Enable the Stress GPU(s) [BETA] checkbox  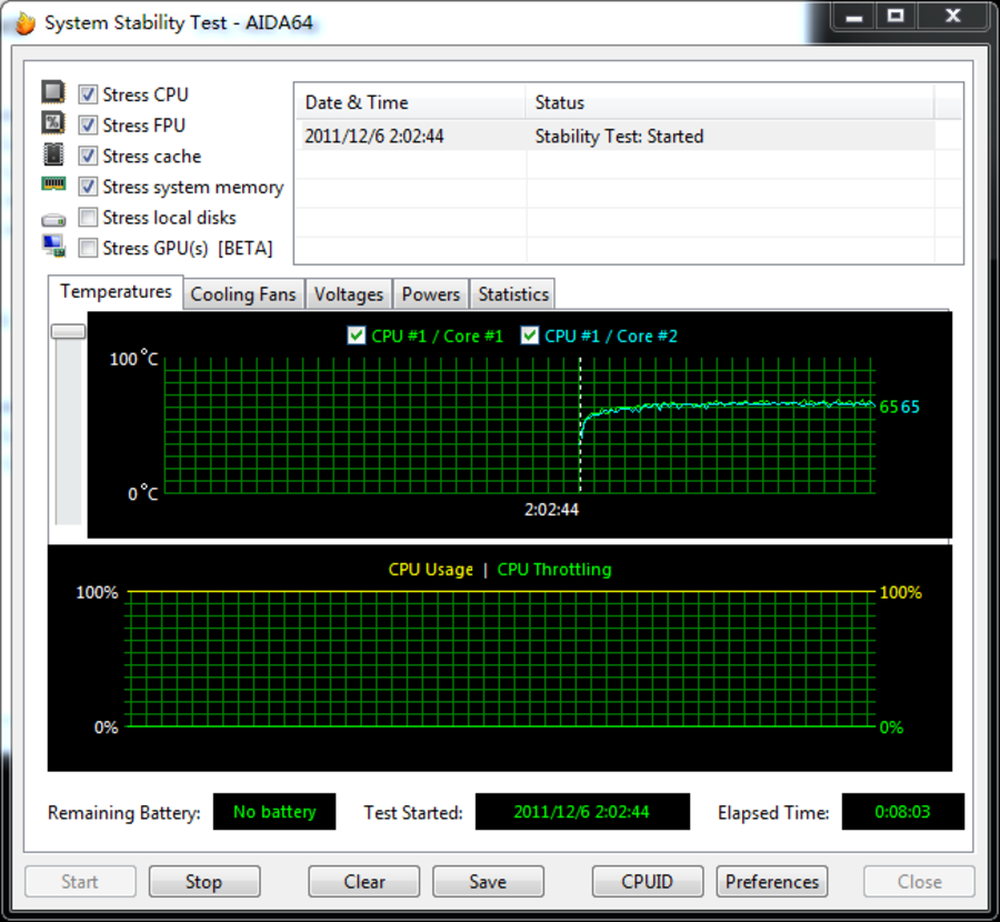tap(88, 247)
